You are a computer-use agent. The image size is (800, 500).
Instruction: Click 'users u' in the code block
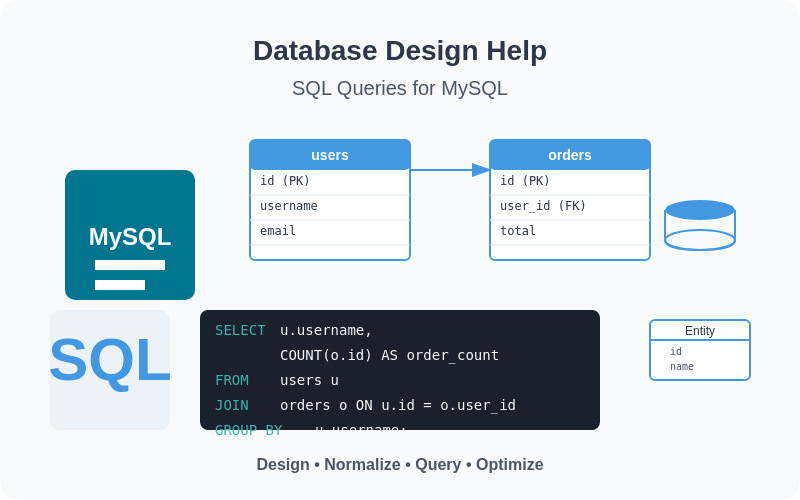[309, 381]
